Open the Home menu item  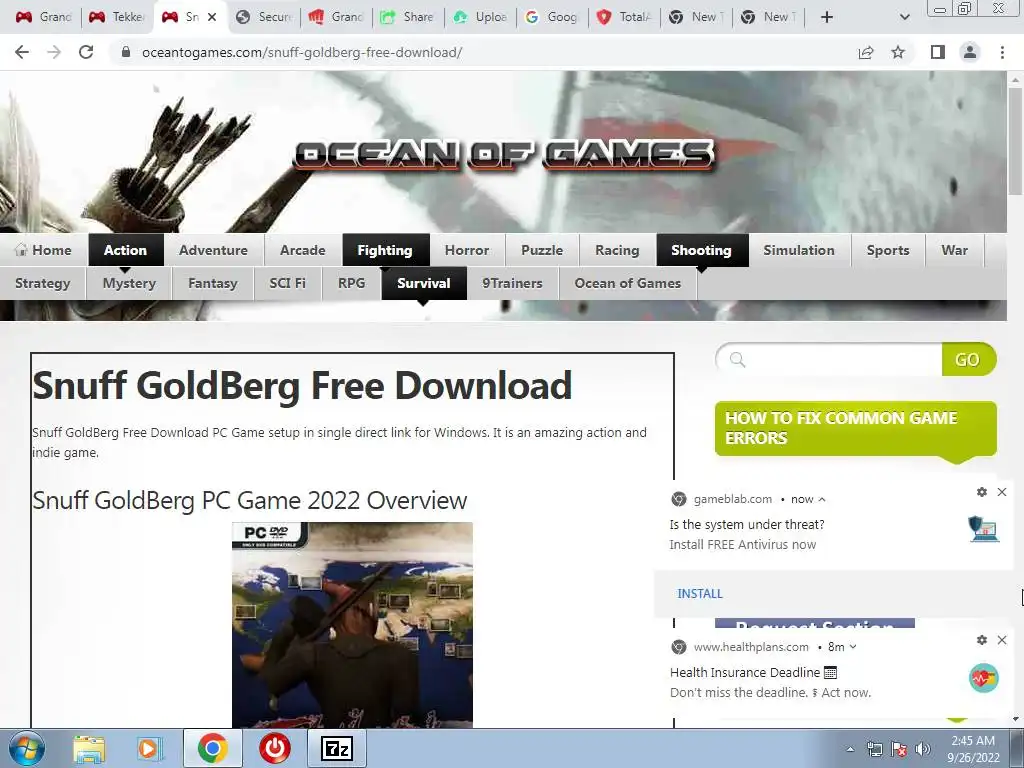pyautogui.click(x=43, y=250)
